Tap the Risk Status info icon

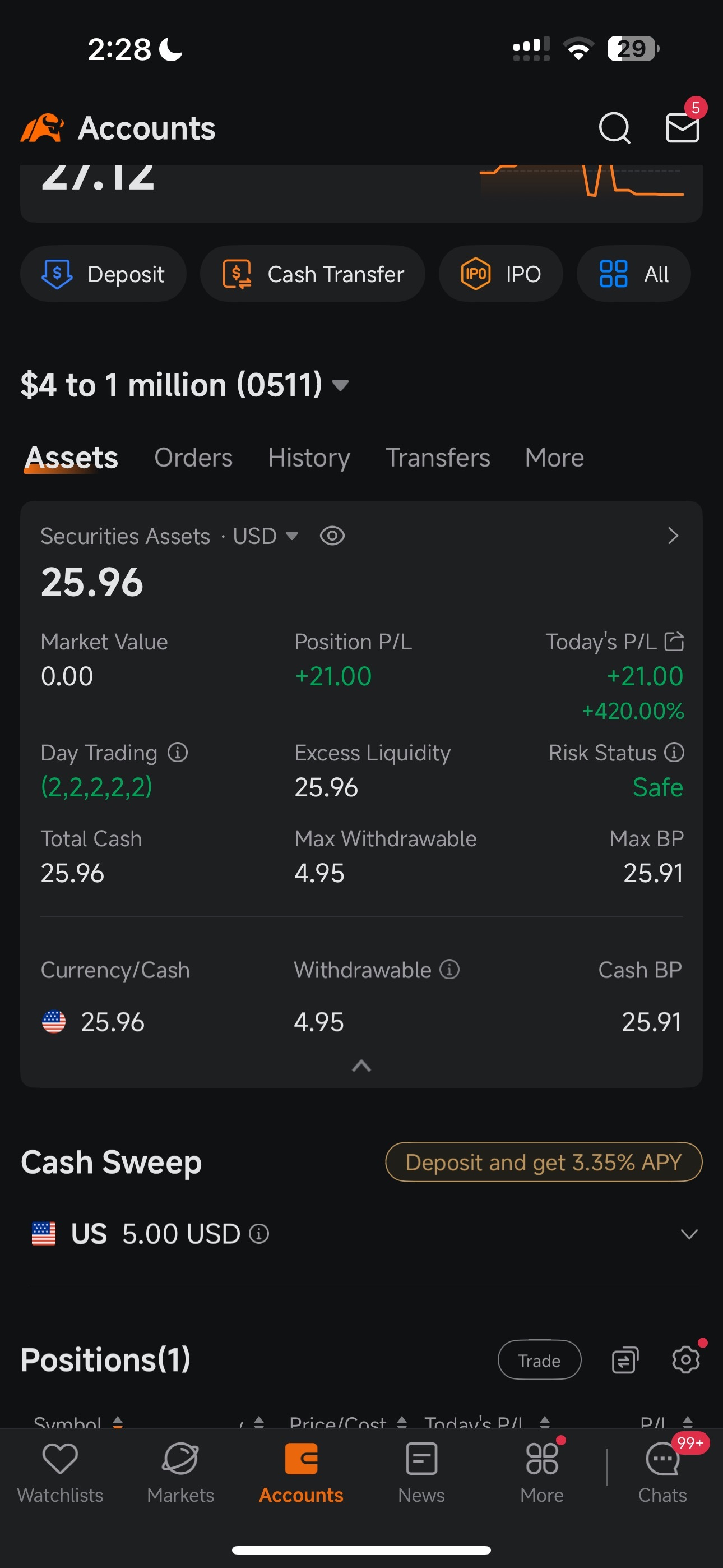coord(674,753)
